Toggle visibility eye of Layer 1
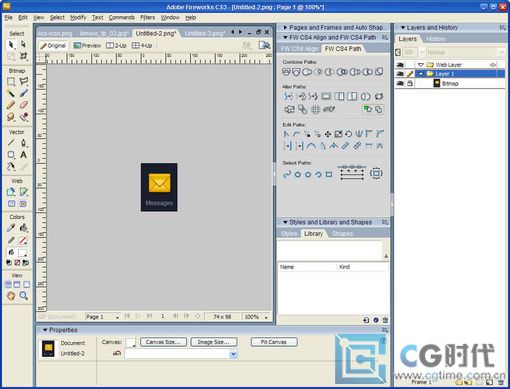Viewport: 510px width, 389px height. coord(400,74)
